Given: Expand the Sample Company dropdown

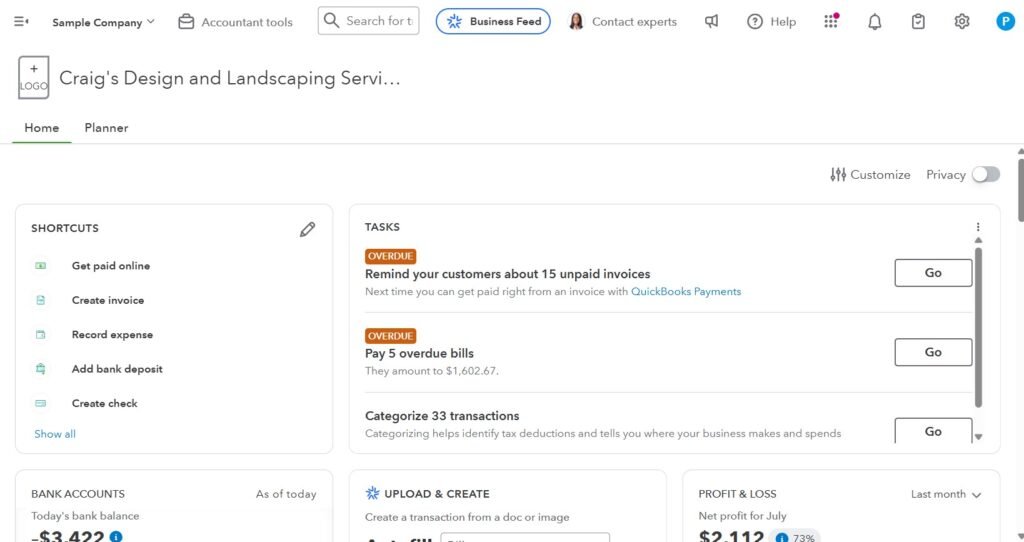Looking at the screenshot, I should point(103,22).
